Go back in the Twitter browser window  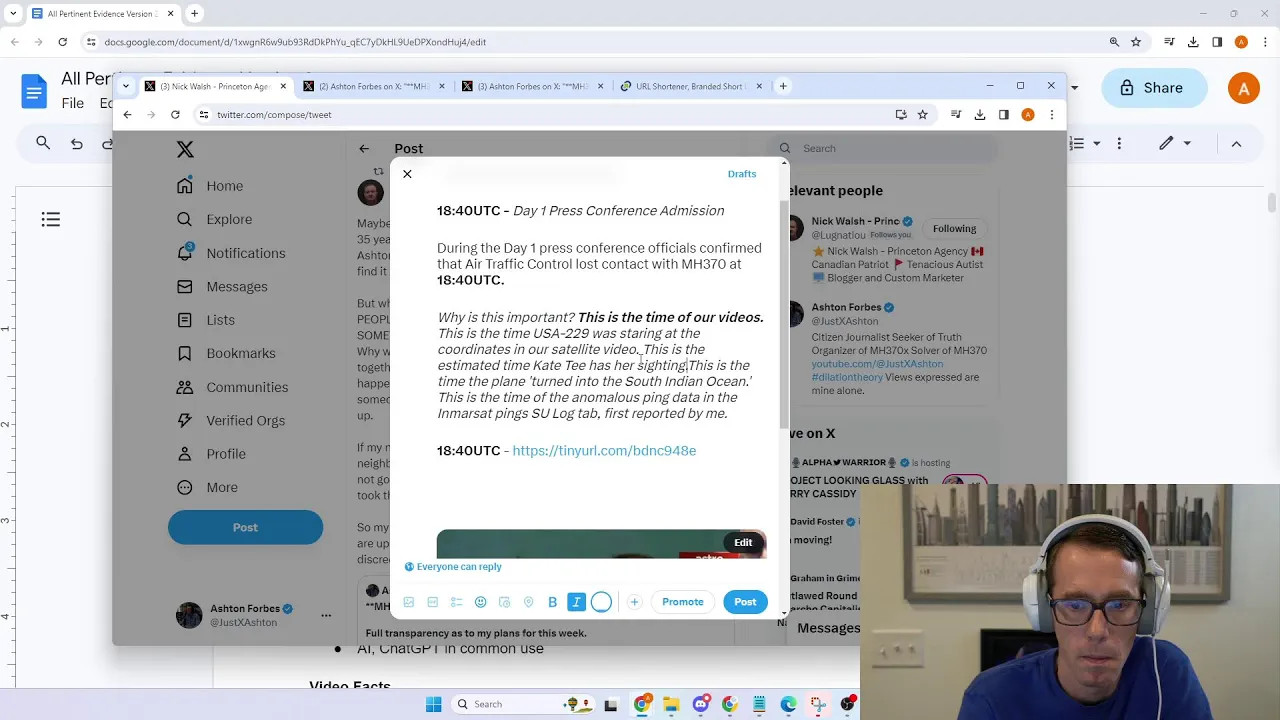(127, 115)
